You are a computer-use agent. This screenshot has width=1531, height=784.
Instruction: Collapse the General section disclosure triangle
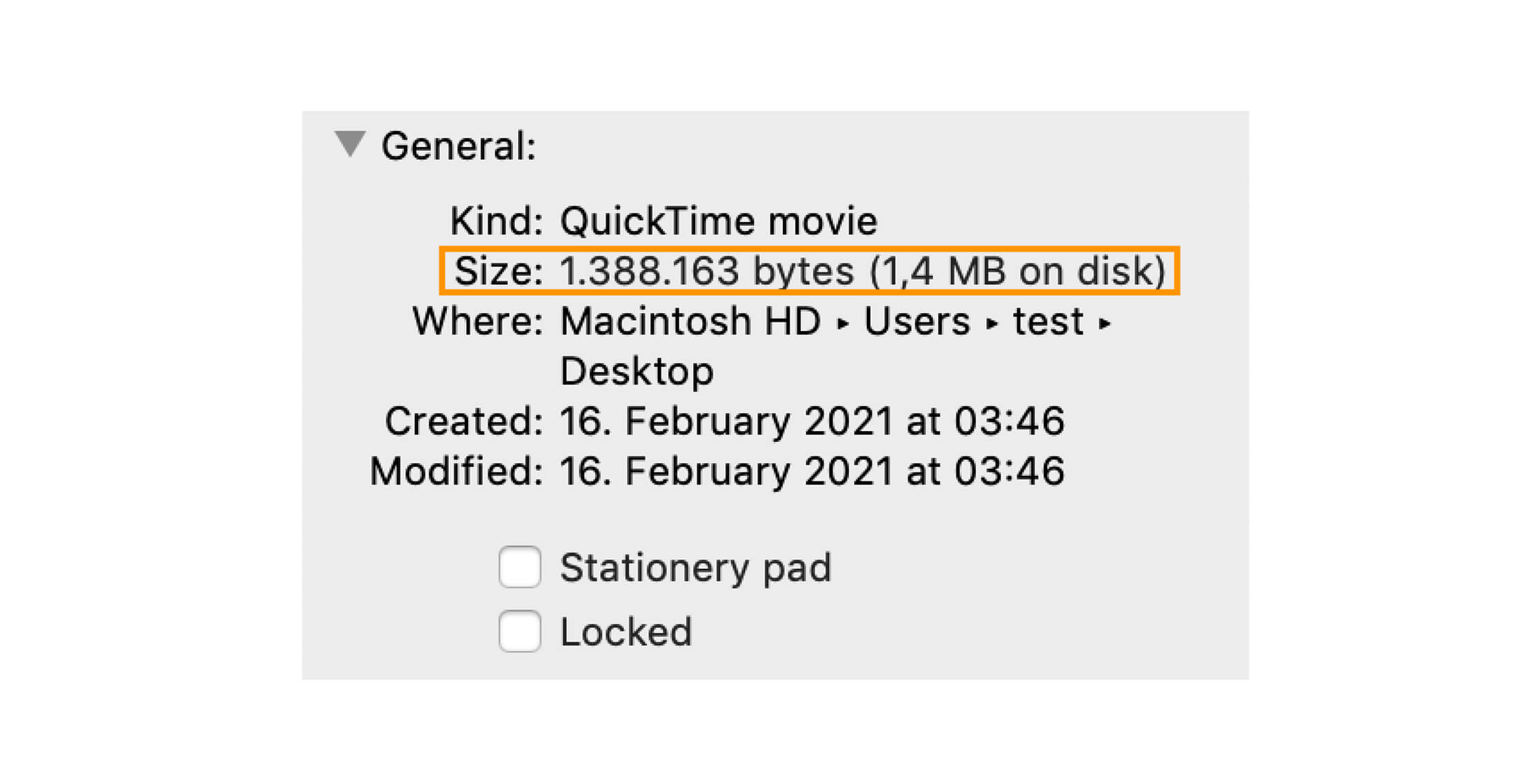(x=350, y=144)
